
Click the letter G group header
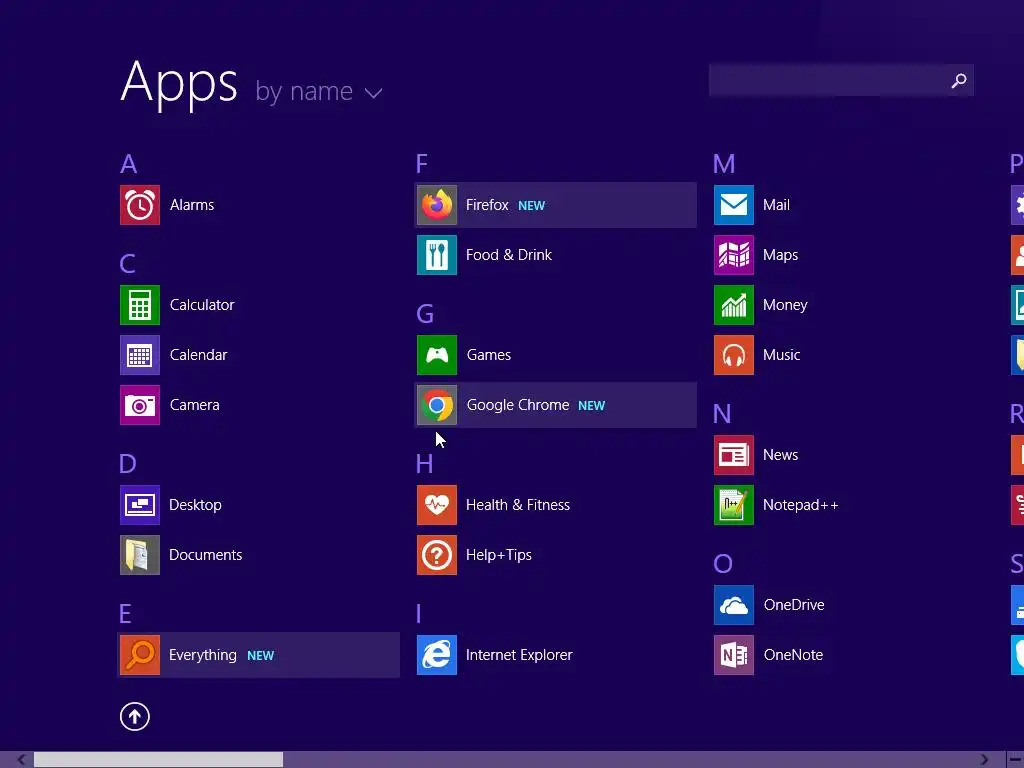(x=425, y=314)
